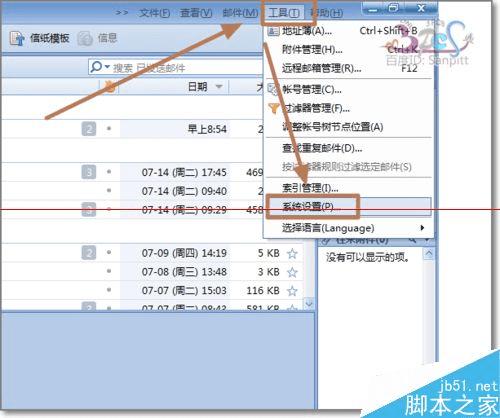
Task: Select 远程邮箱管理(R)... menu entry
Action: pos(348,69)
